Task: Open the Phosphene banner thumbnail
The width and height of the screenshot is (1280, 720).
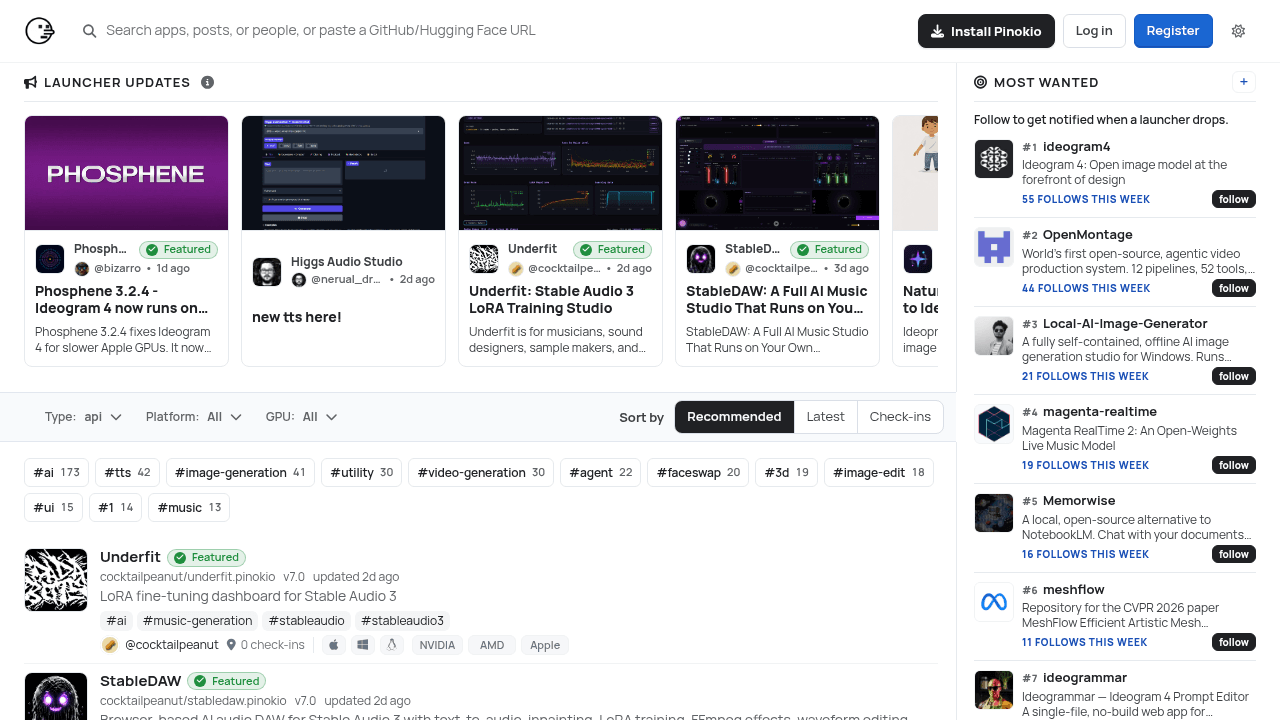Action: [x=127, y=173]
